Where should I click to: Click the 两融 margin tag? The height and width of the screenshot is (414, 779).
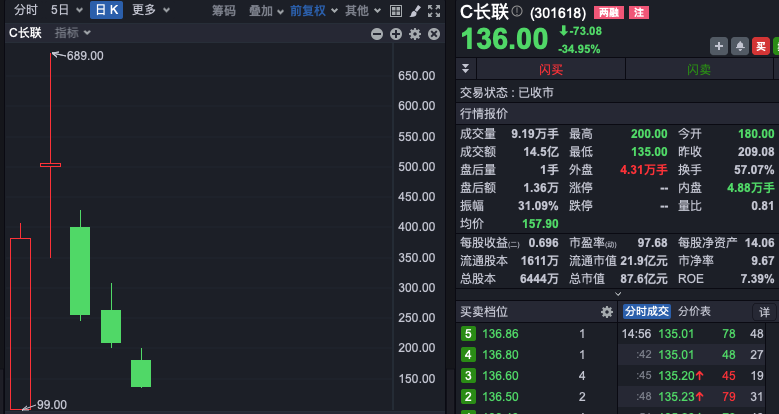(609, 12)
